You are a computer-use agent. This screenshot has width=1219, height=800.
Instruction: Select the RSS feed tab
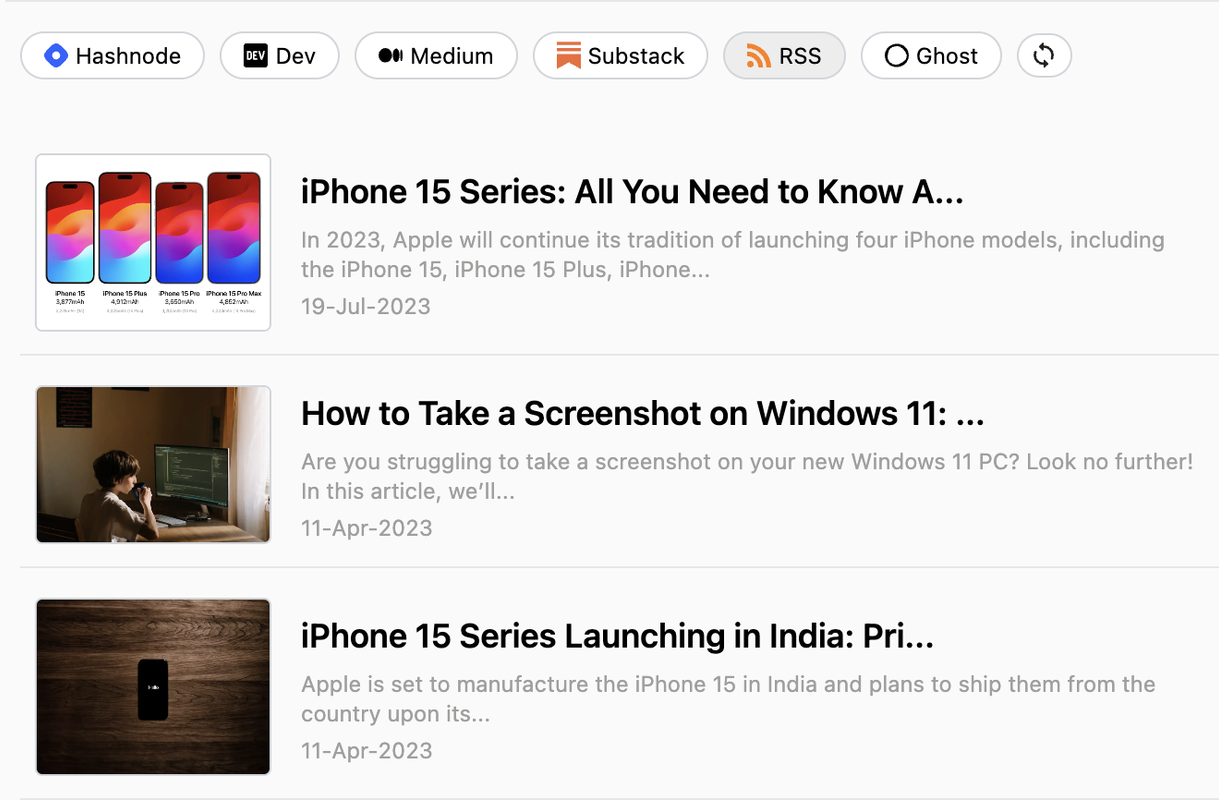pos(784,56)
